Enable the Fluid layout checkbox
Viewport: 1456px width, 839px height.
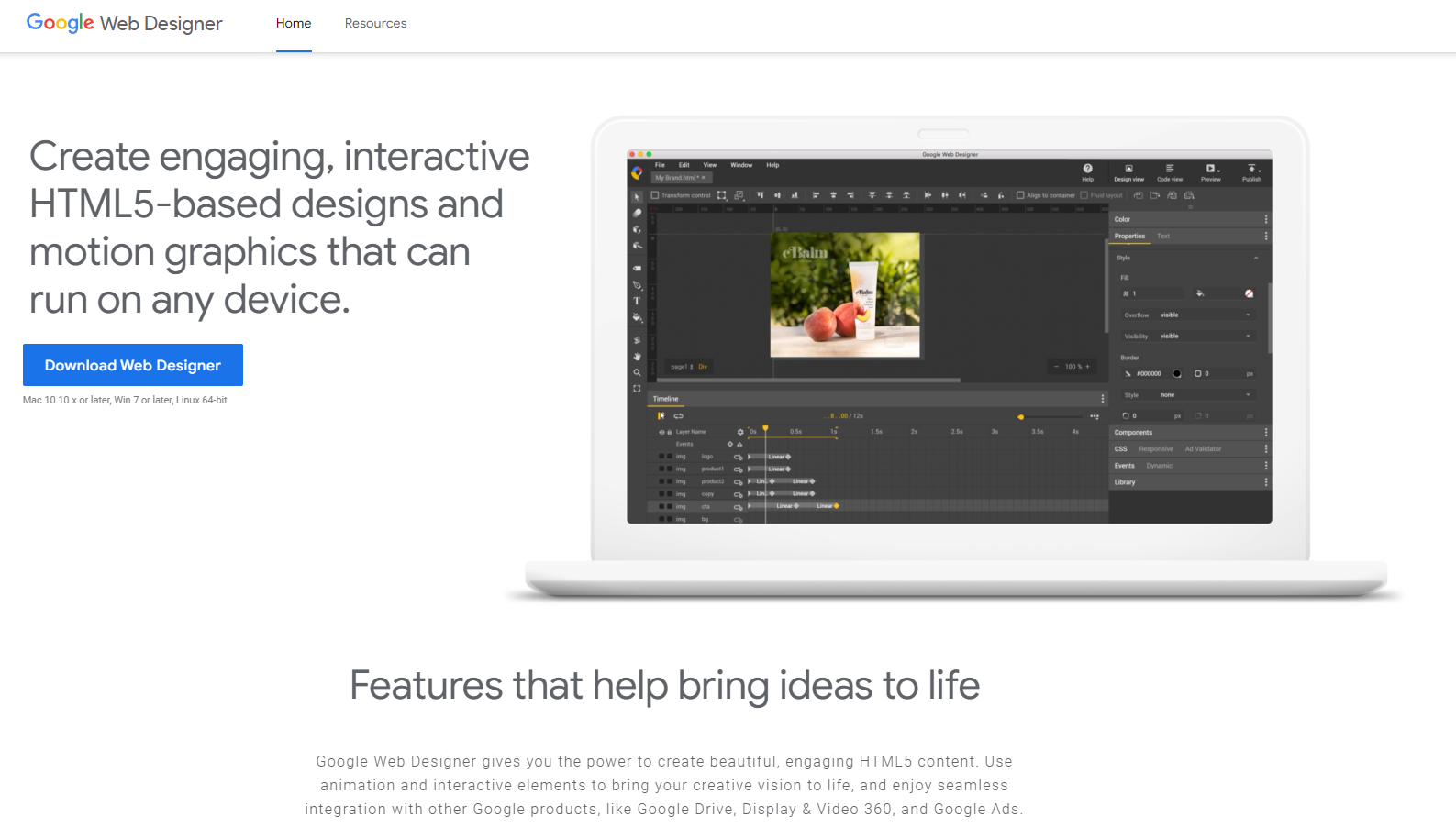[1084, 195]
